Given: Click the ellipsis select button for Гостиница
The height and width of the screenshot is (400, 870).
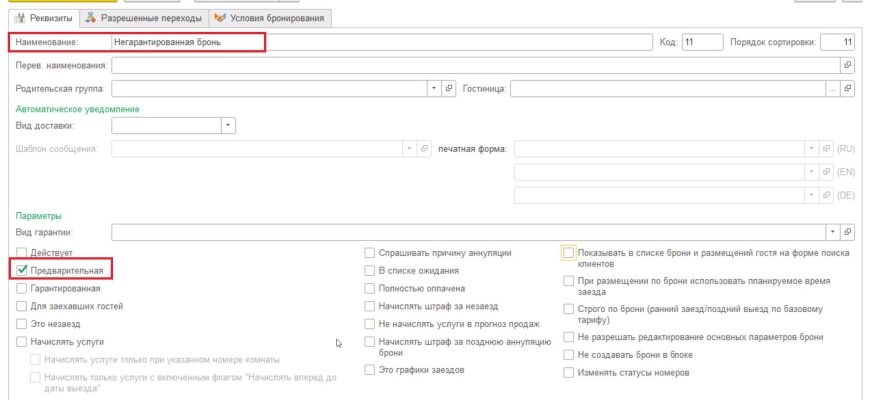Looking at the screenshot, I should [x=832, y=89].
